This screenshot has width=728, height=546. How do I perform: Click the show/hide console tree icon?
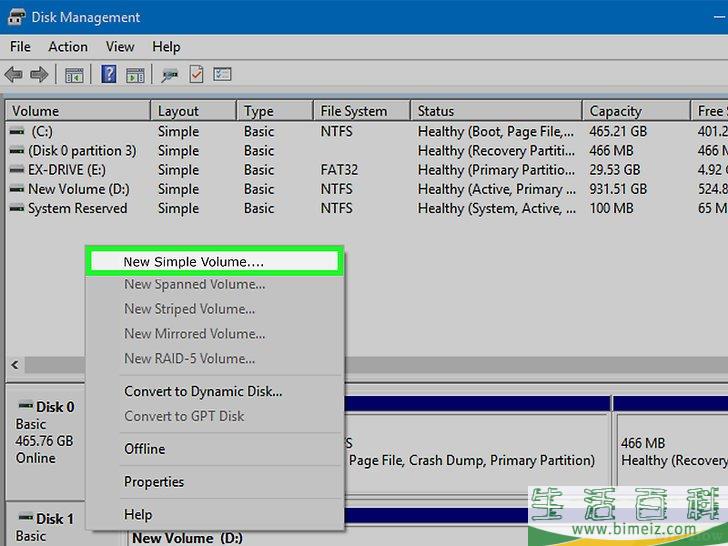point(74,75)
